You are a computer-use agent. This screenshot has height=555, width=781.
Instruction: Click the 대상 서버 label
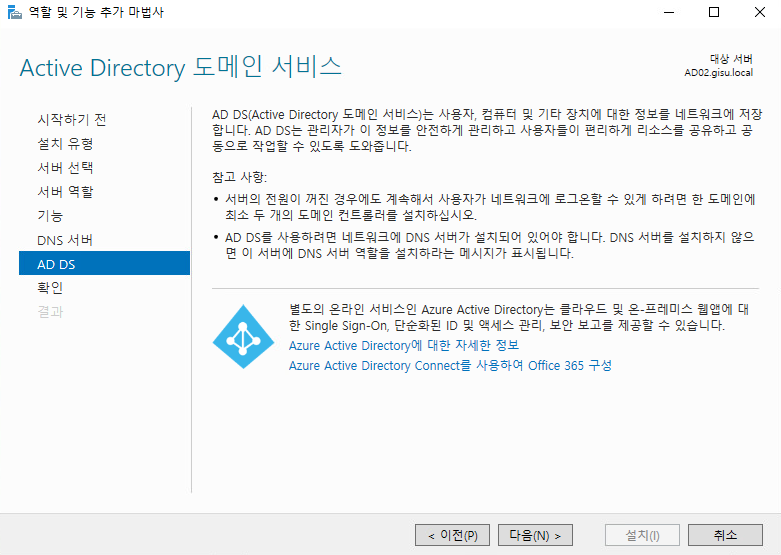(x=731, y=59)
